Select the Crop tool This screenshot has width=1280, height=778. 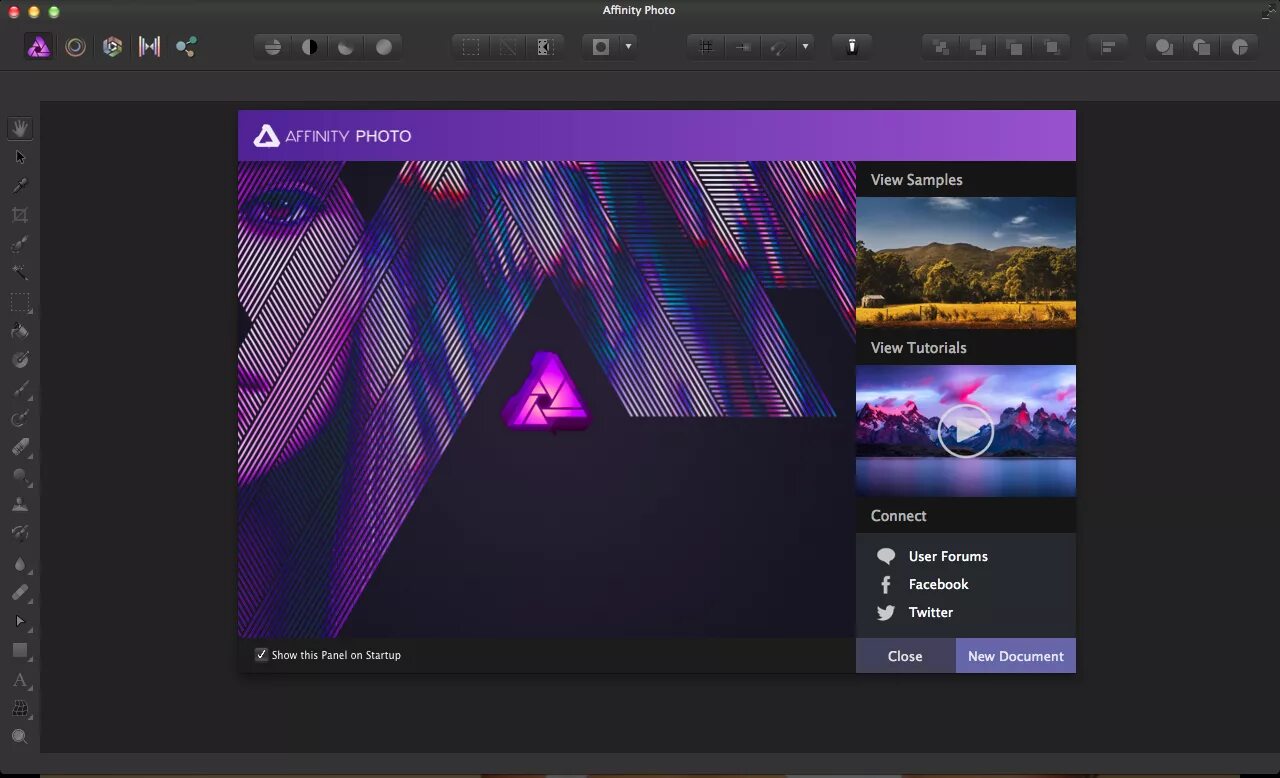click(x=20, y=215)
